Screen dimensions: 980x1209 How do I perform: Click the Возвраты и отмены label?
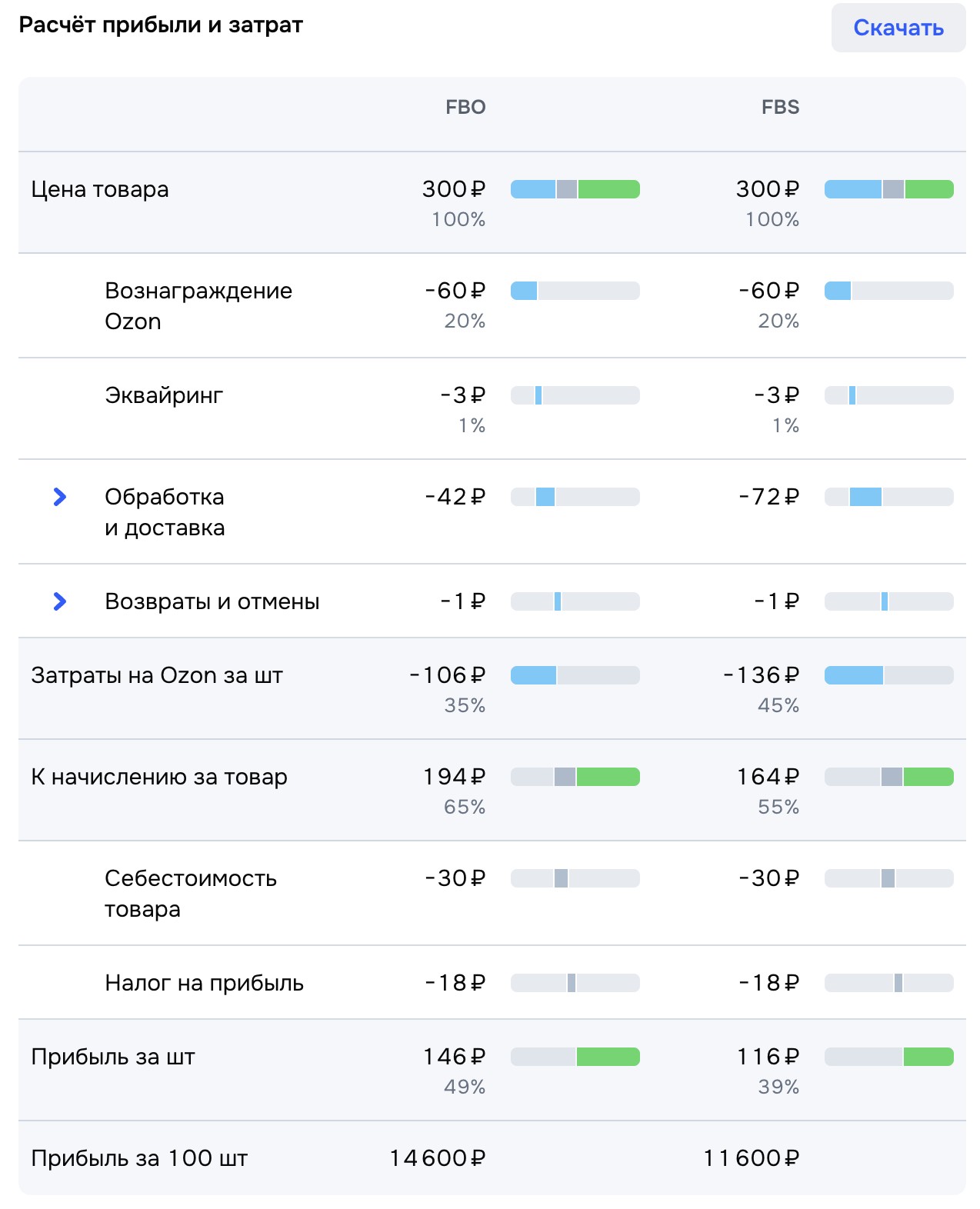[212, 601]
